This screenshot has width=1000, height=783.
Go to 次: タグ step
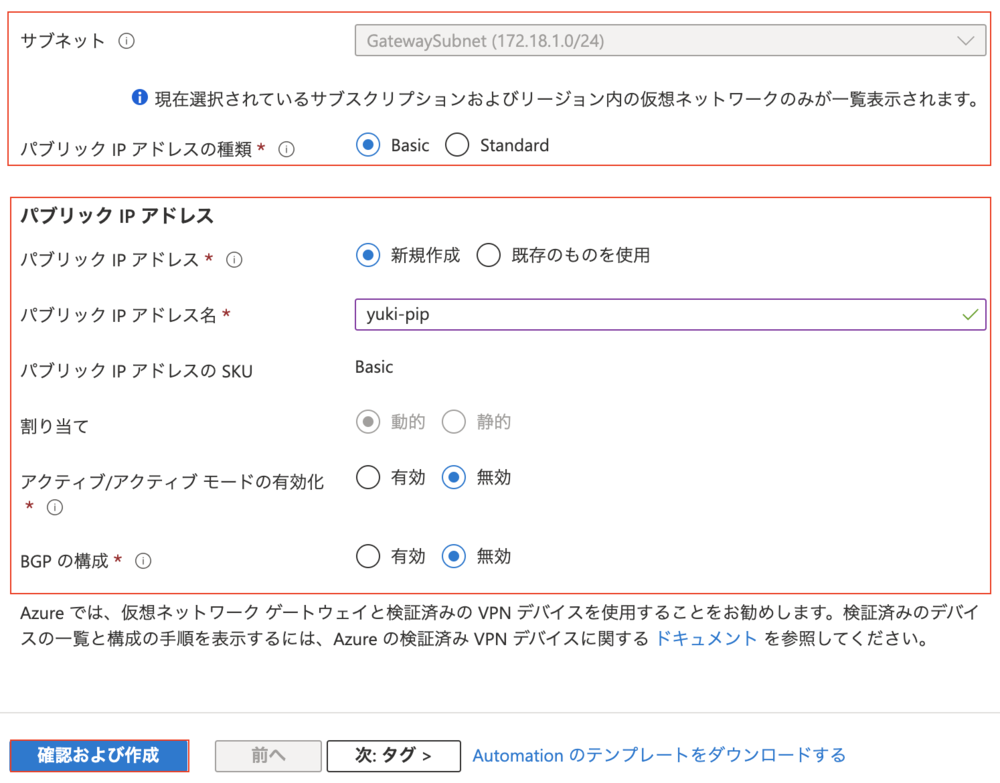393,756
